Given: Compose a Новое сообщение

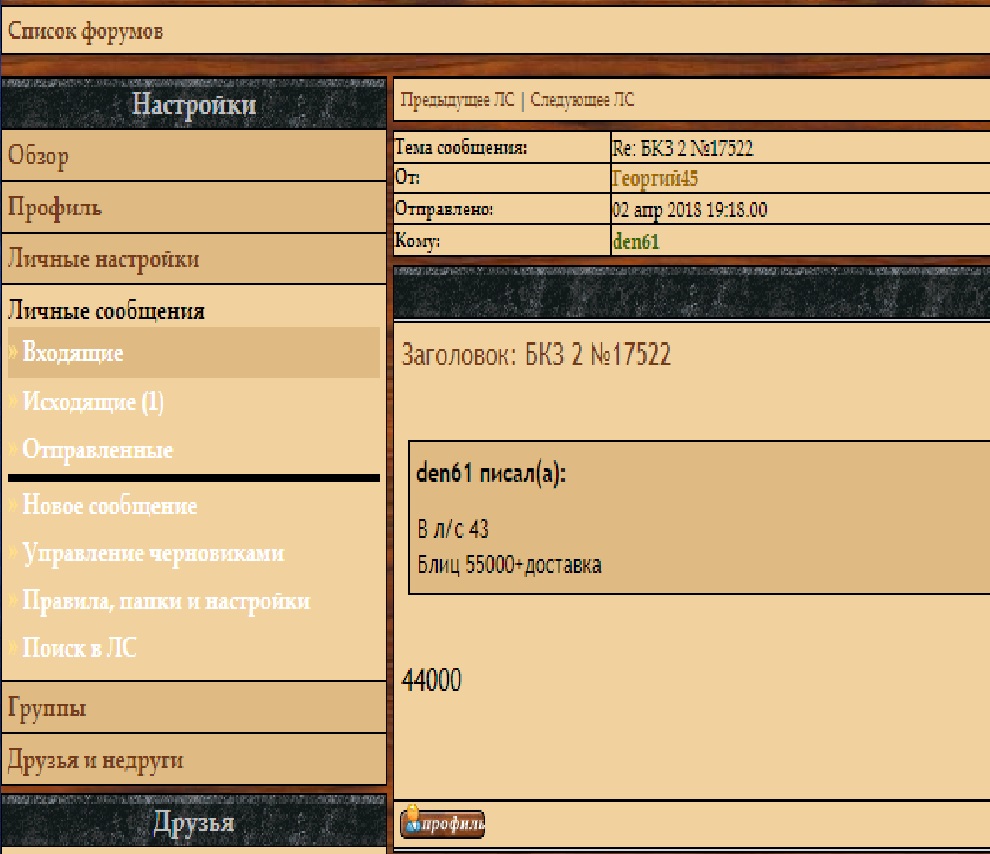Looking at the screenshot, I should tap(109, 506).
